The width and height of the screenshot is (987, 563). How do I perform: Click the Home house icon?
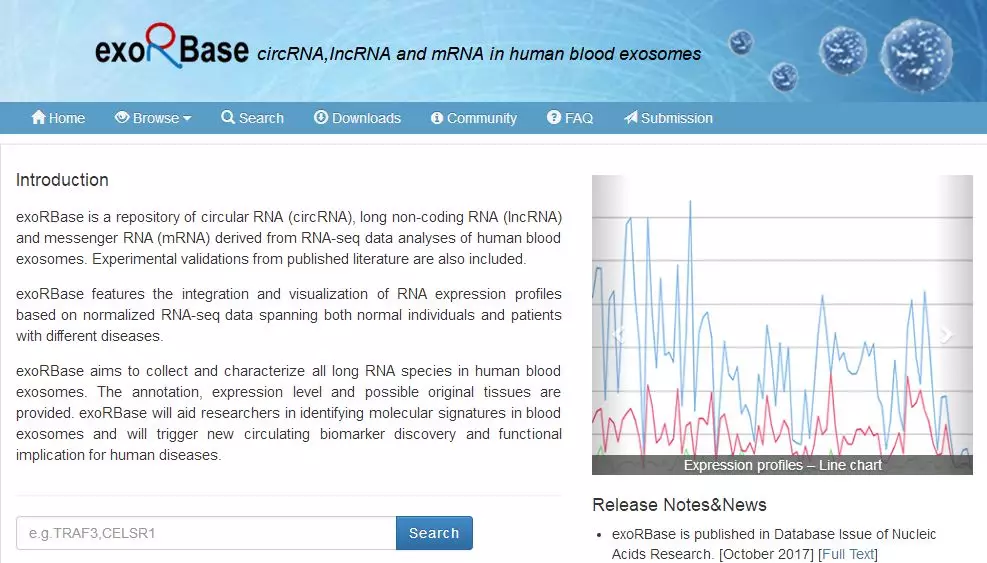click(x=38, y=117)
